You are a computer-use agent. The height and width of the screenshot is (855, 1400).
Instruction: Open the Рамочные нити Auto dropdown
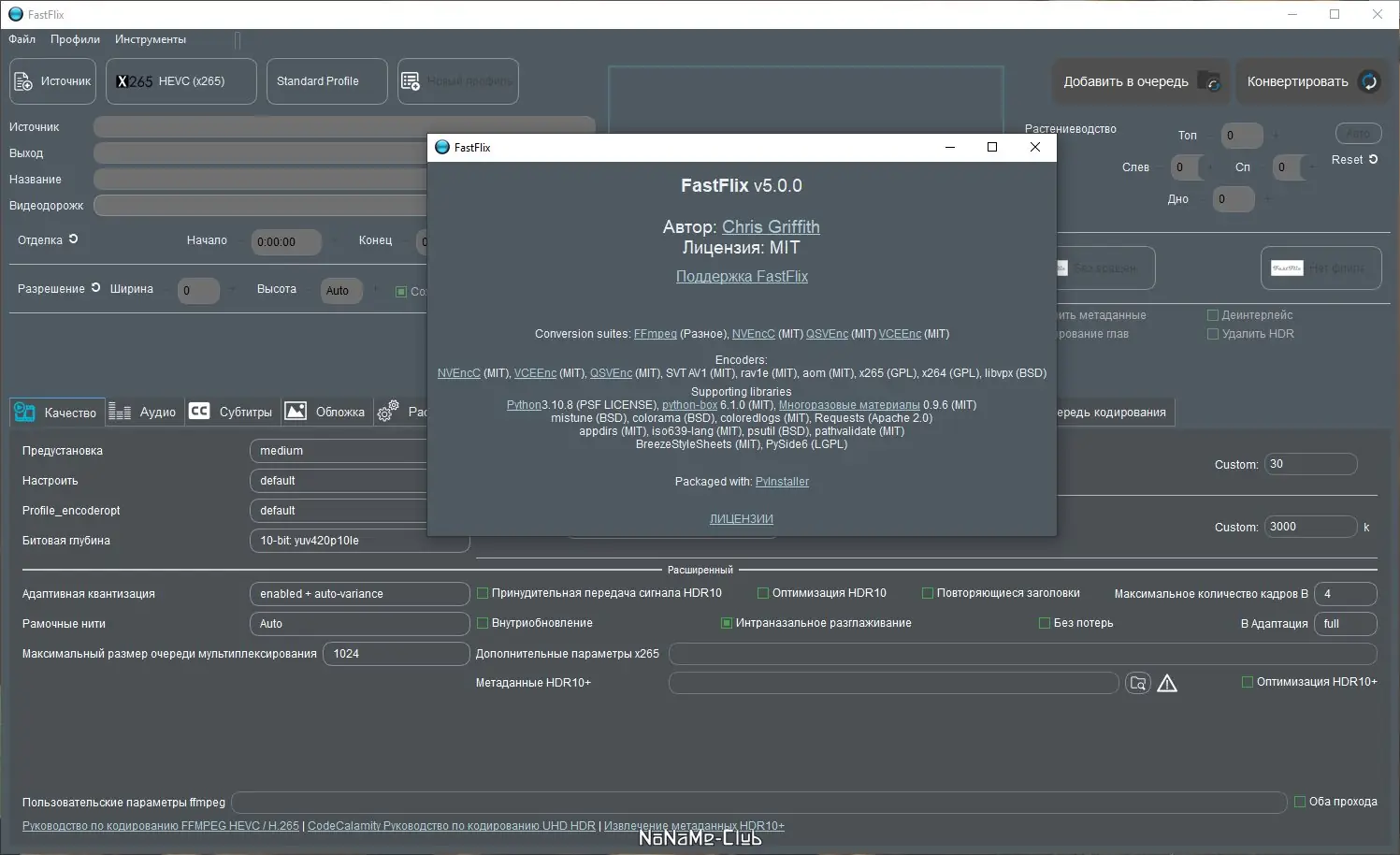coord(359,624)
